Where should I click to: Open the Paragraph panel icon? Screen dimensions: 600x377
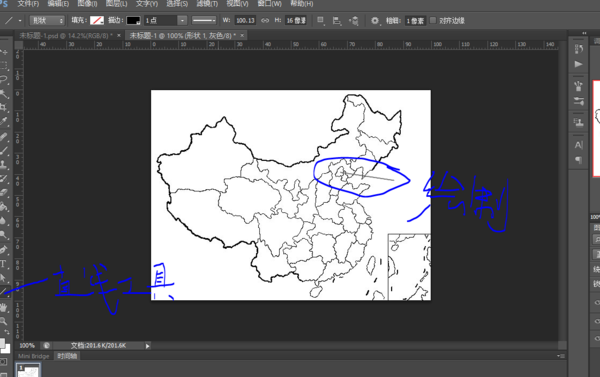579,160
